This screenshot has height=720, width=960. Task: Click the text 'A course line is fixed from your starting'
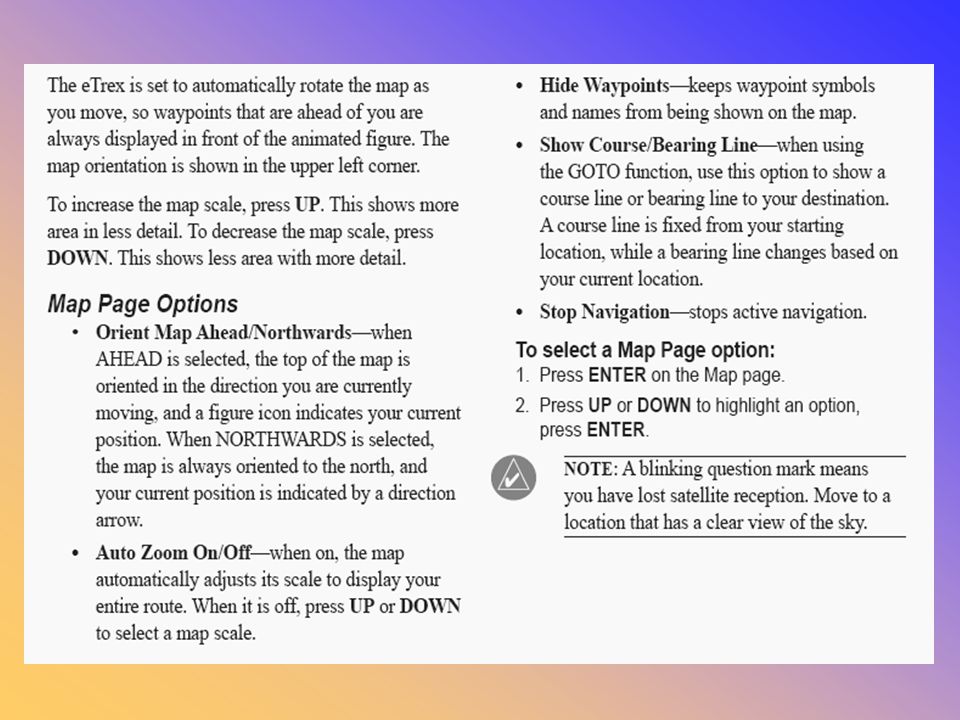691,225
